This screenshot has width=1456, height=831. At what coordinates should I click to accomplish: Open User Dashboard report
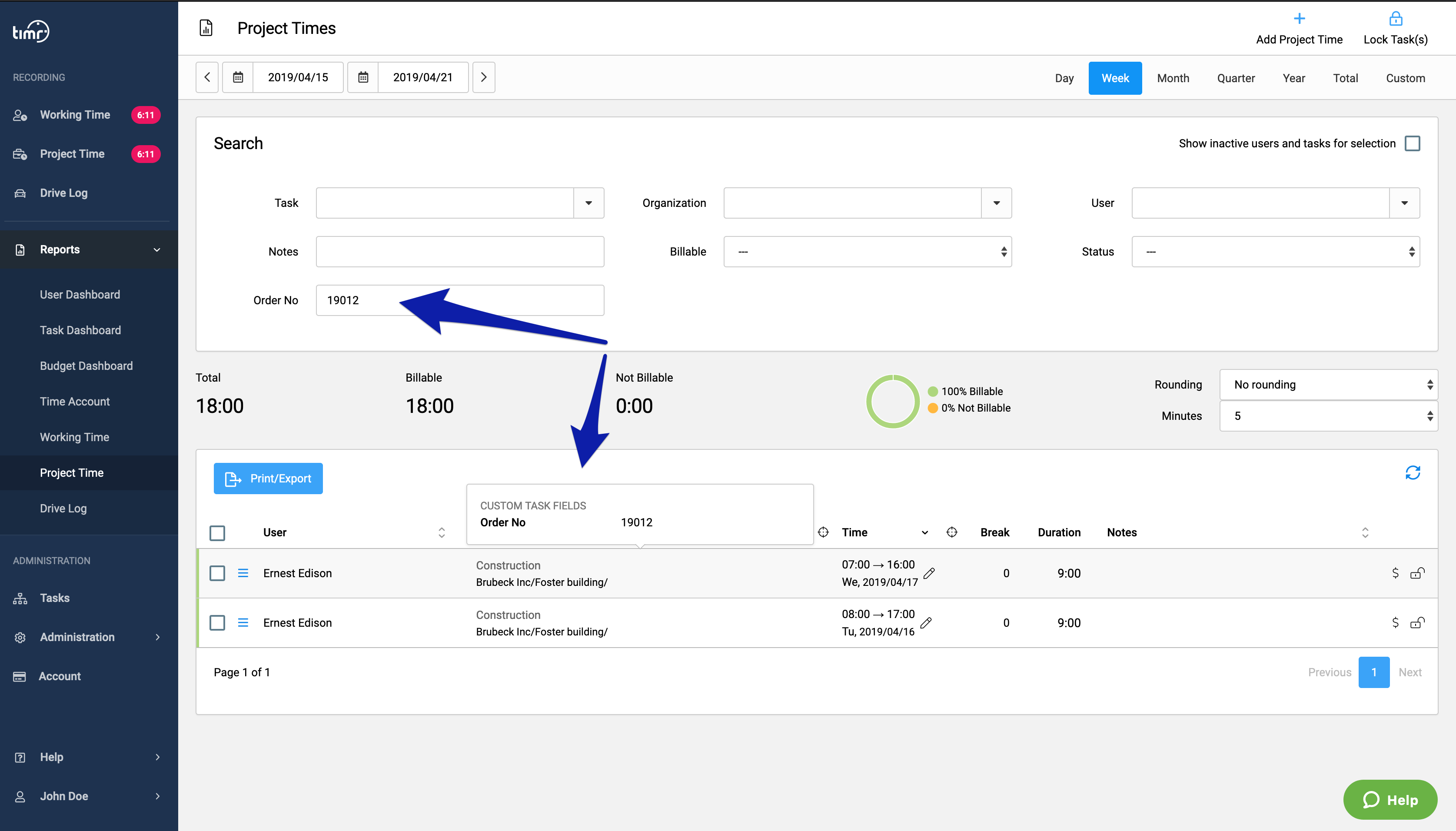coord(80,295)
